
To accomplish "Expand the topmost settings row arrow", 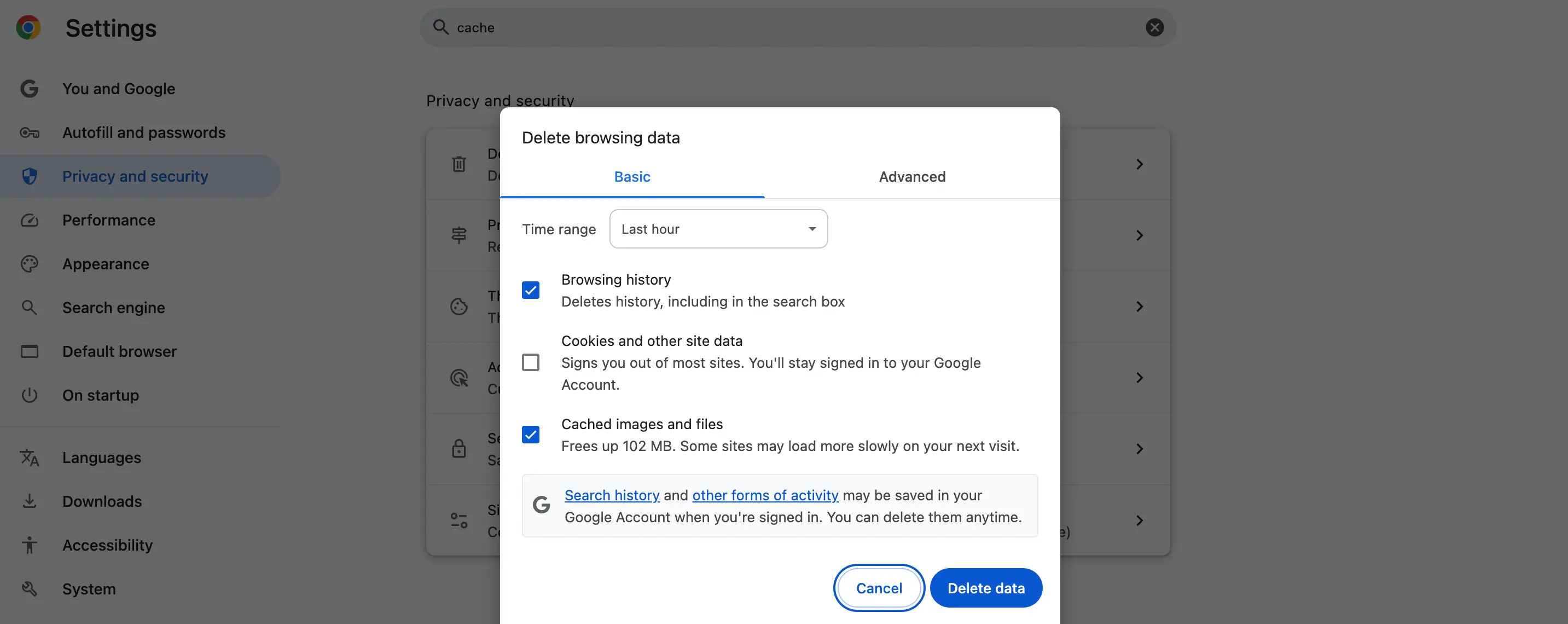I will 1140,164.
